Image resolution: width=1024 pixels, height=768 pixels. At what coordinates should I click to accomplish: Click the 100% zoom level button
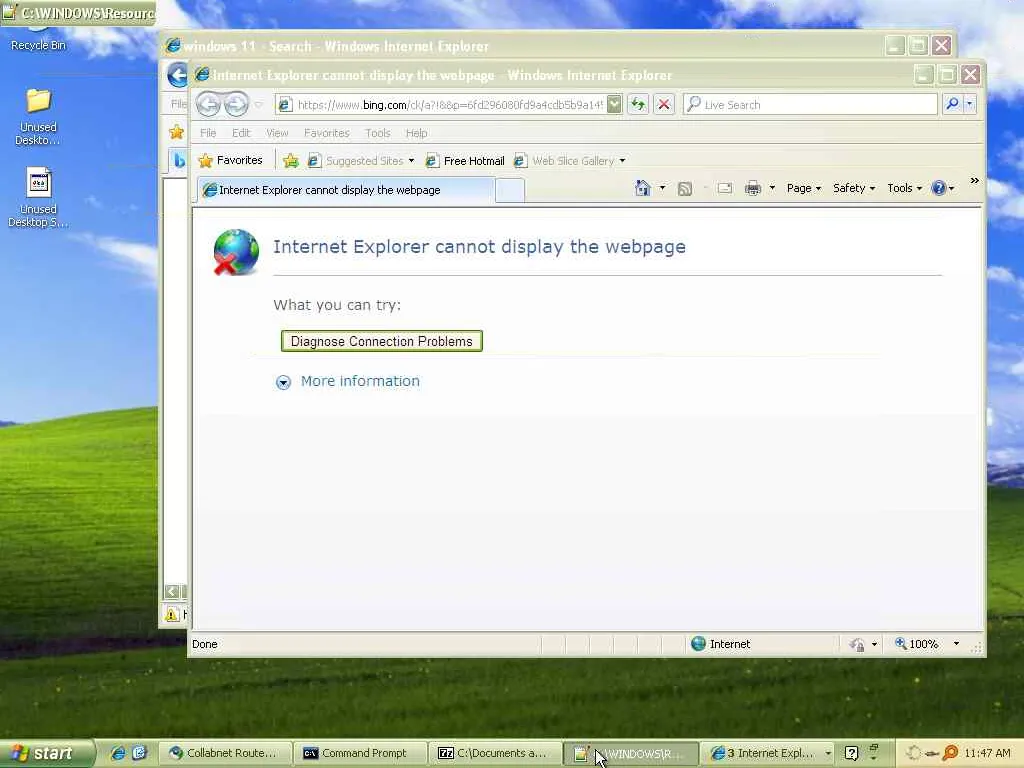[x=917, y=644]
